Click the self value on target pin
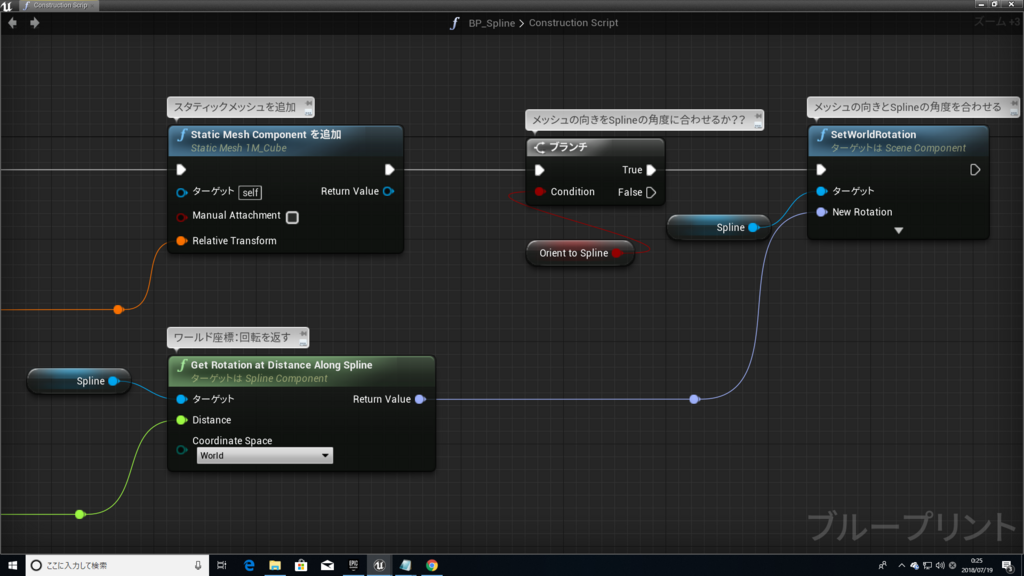The height and width of the screenshot is (576, 1024). tap(250, 192)
